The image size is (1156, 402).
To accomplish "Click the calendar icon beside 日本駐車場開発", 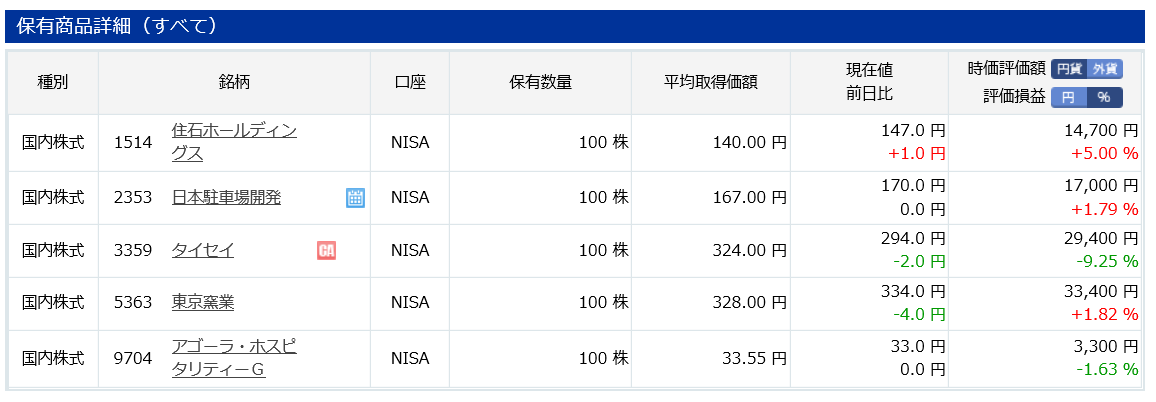I will pyautogui.click(x=355, y=197).
